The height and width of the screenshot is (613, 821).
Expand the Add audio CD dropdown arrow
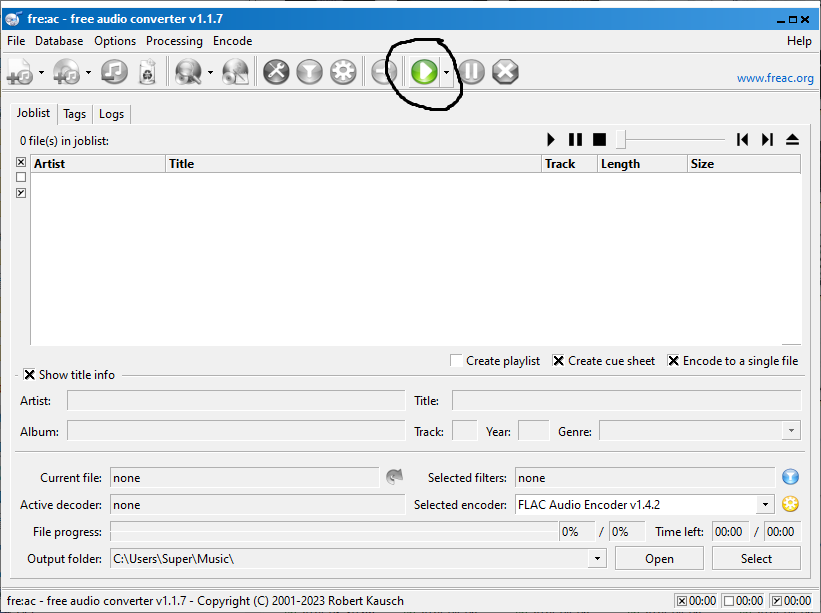point(88,72)
